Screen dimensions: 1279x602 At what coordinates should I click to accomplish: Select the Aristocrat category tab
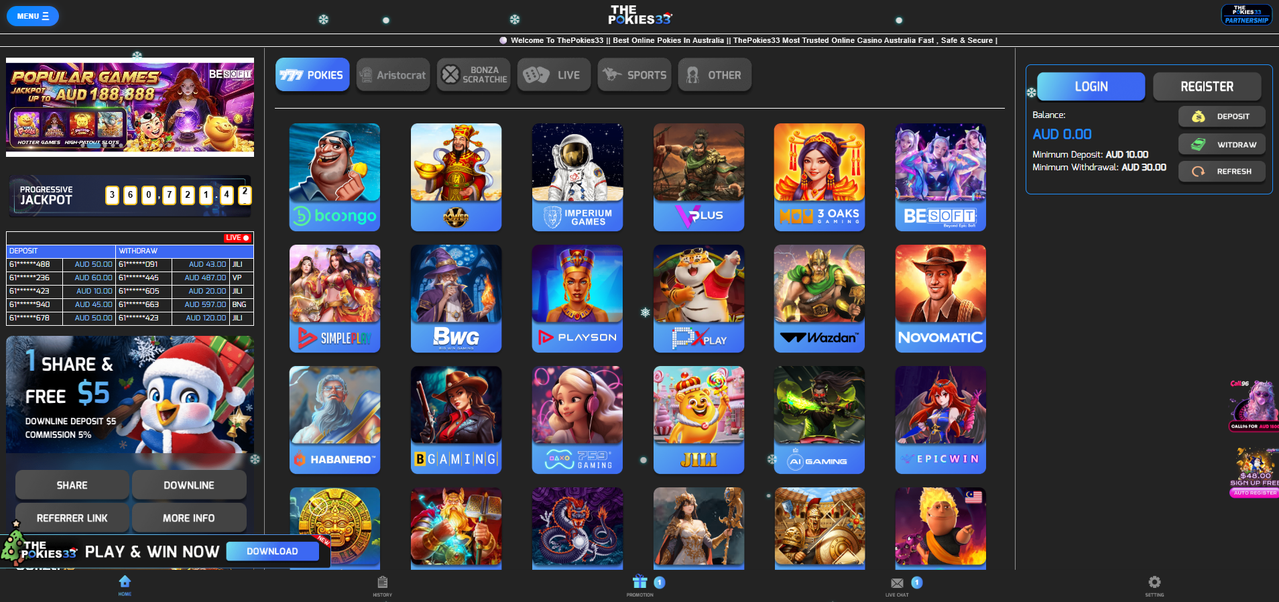pos(393,75)
